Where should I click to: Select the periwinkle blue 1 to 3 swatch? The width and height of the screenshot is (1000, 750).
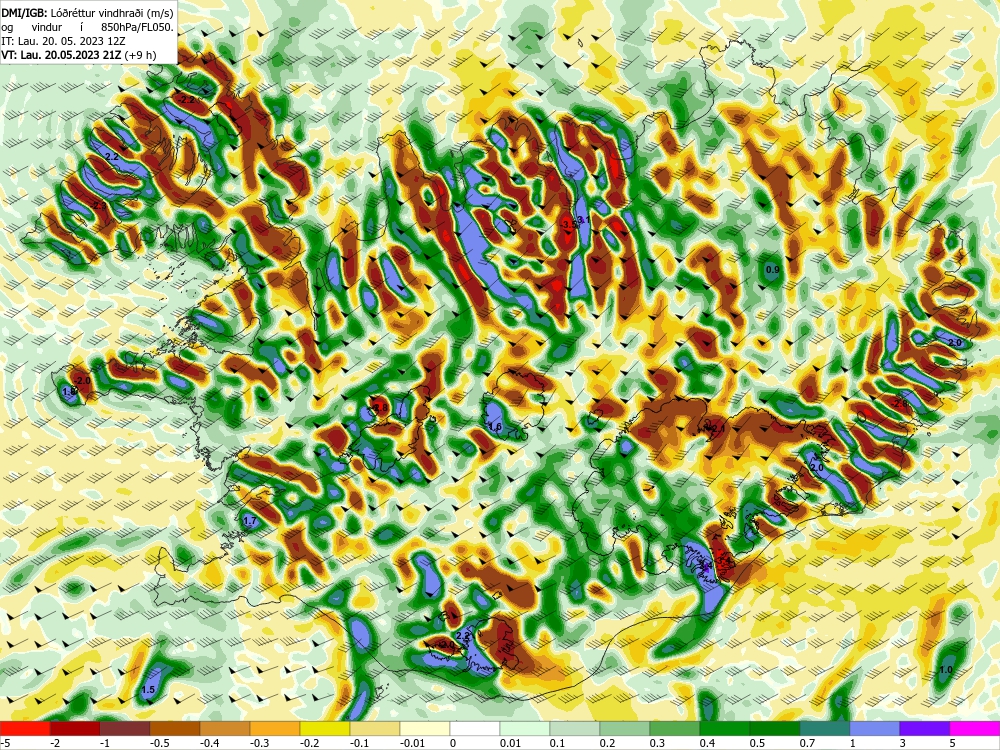click(875, 728)
